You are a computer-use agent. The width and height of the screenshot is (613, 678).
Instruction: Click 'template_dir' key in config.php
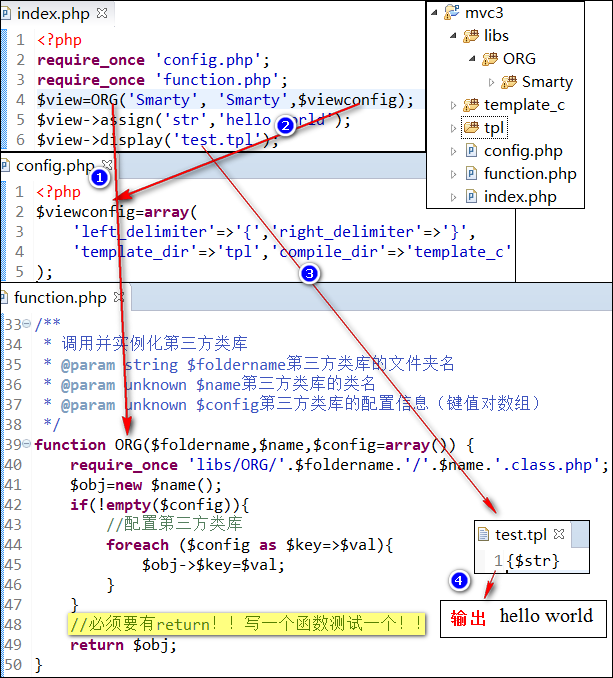pyautogui.click(x=135, y=252)
